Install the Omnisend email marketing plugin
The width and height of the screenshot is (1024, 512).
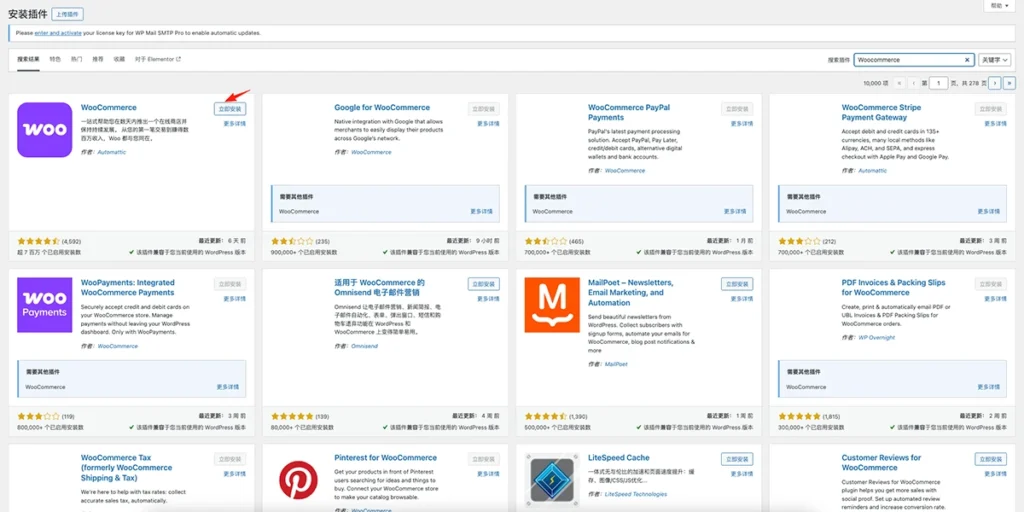(x=483, y=284)
